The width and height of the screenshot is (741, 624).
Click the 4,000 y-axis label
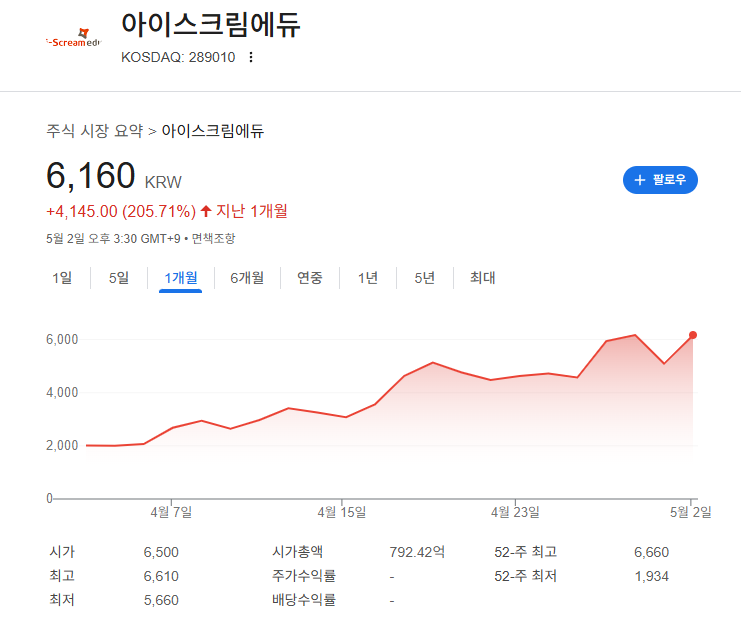[x=62, y=392]
